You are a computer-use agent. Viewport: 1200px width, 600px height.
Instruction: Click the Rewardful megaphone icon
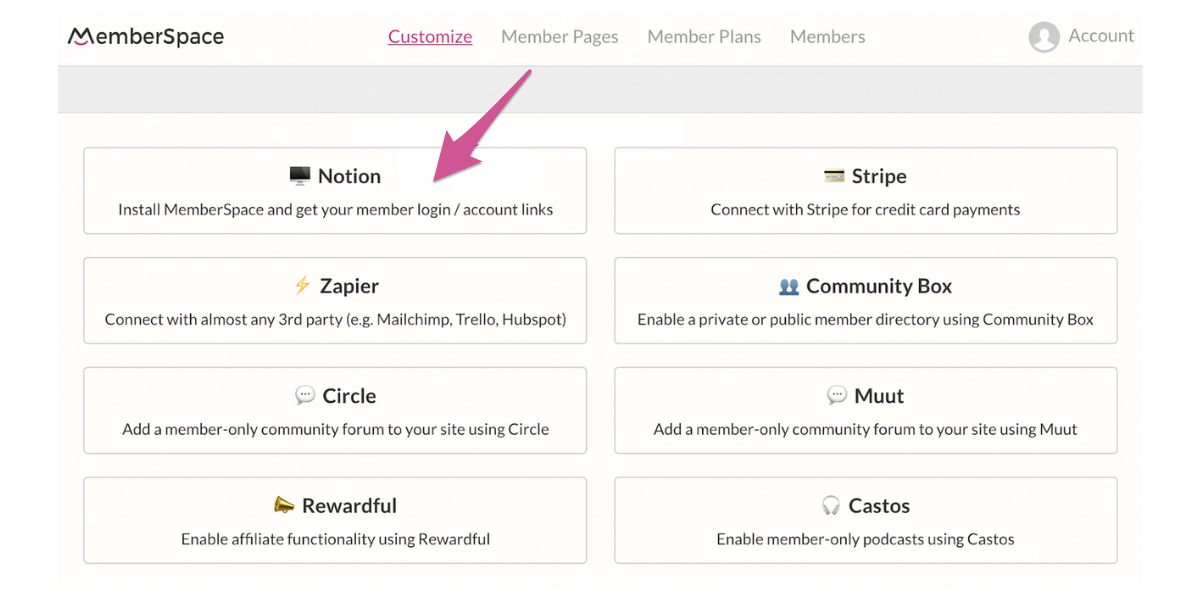[x=284, y=506]
